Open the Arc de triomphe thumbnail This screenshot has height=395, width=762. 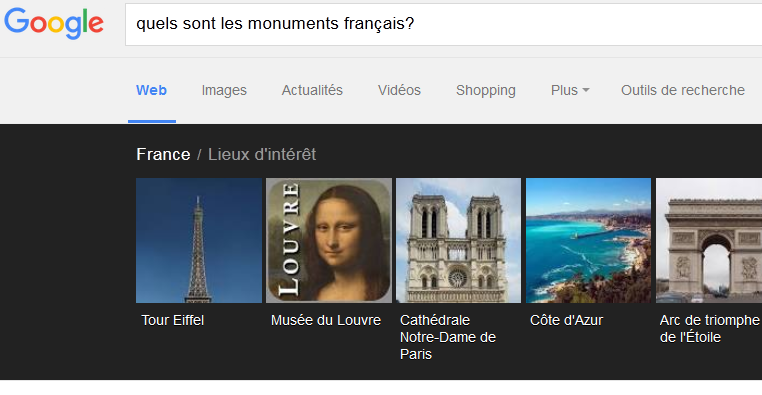tap(709, 240)
